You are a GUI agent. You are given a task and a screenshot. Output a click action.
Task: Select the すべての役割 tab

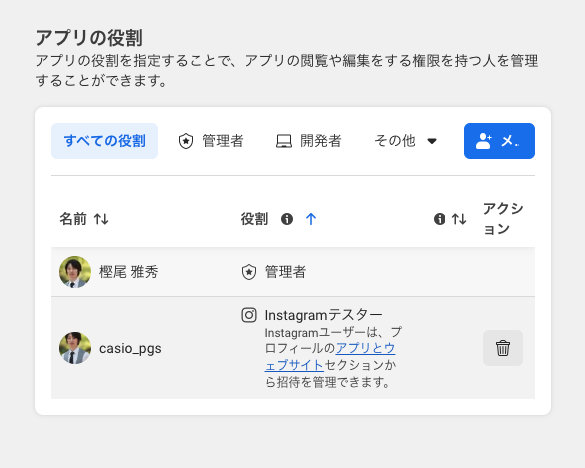tap(104, 141)
